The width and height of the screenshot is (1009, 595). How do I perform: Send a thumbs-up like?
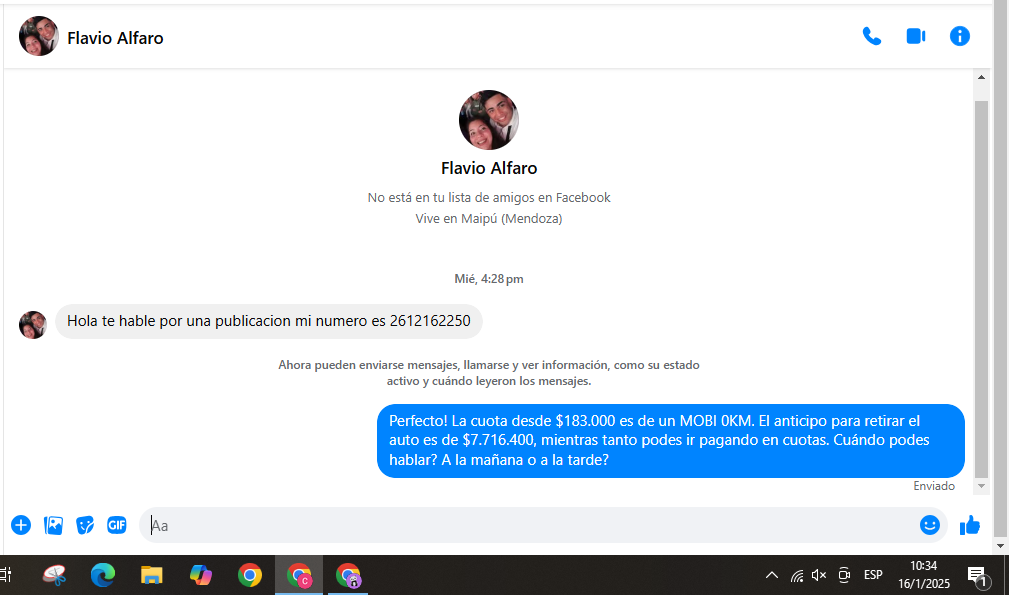[970, 526]
